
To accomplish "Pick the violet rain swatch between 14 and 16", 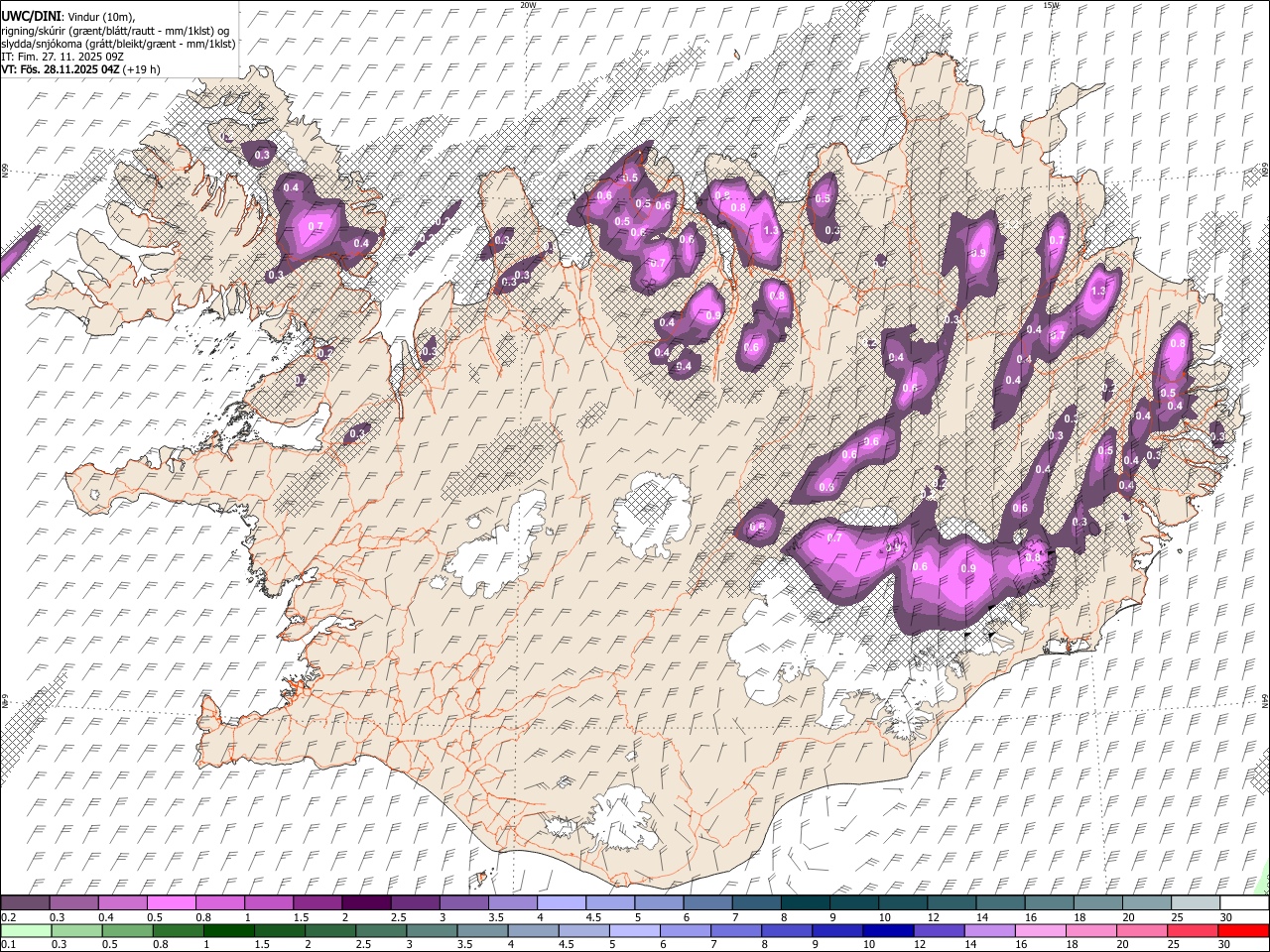I will pyautogui.click(x=990, y=931).
